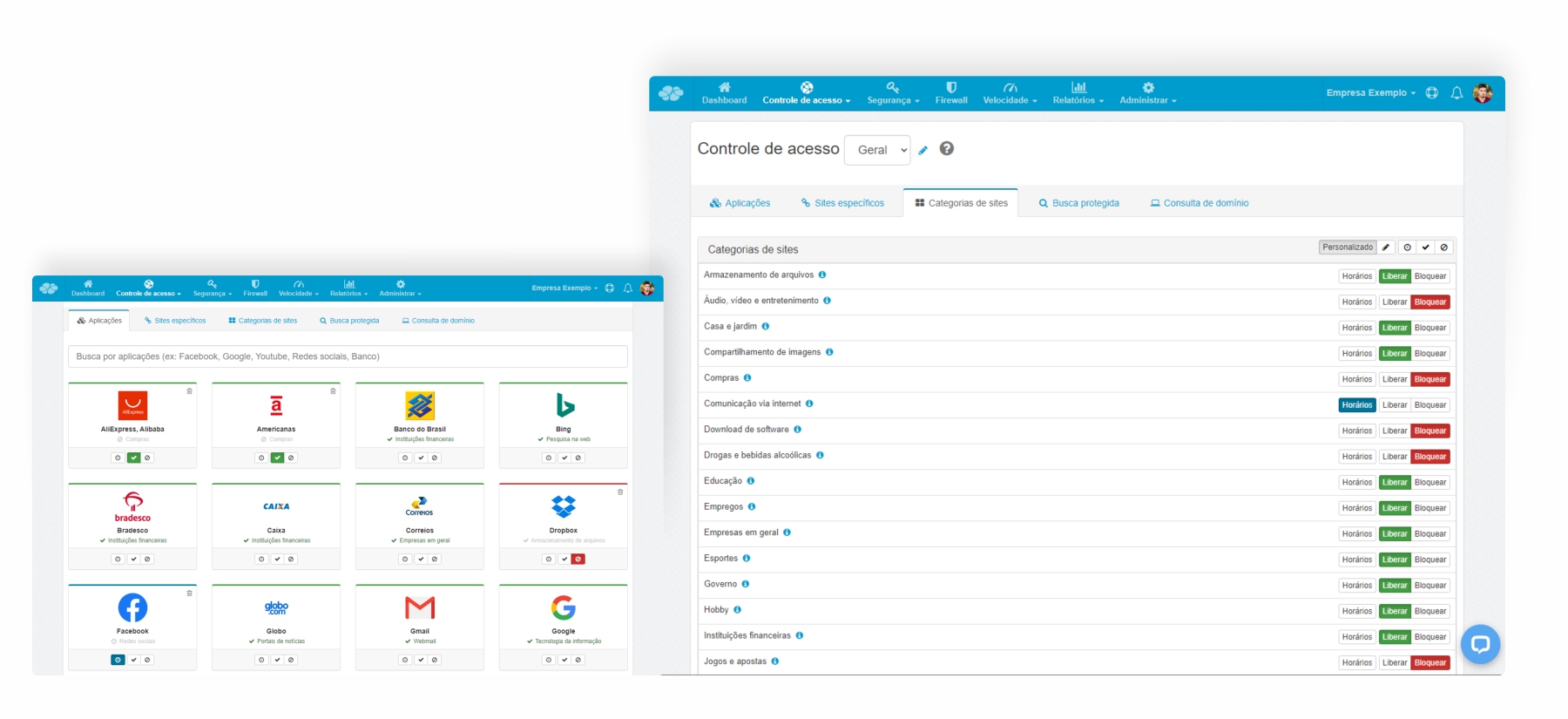
Task: Click Bloquear for Empregos row
Action: click(x=1430, y=509)
